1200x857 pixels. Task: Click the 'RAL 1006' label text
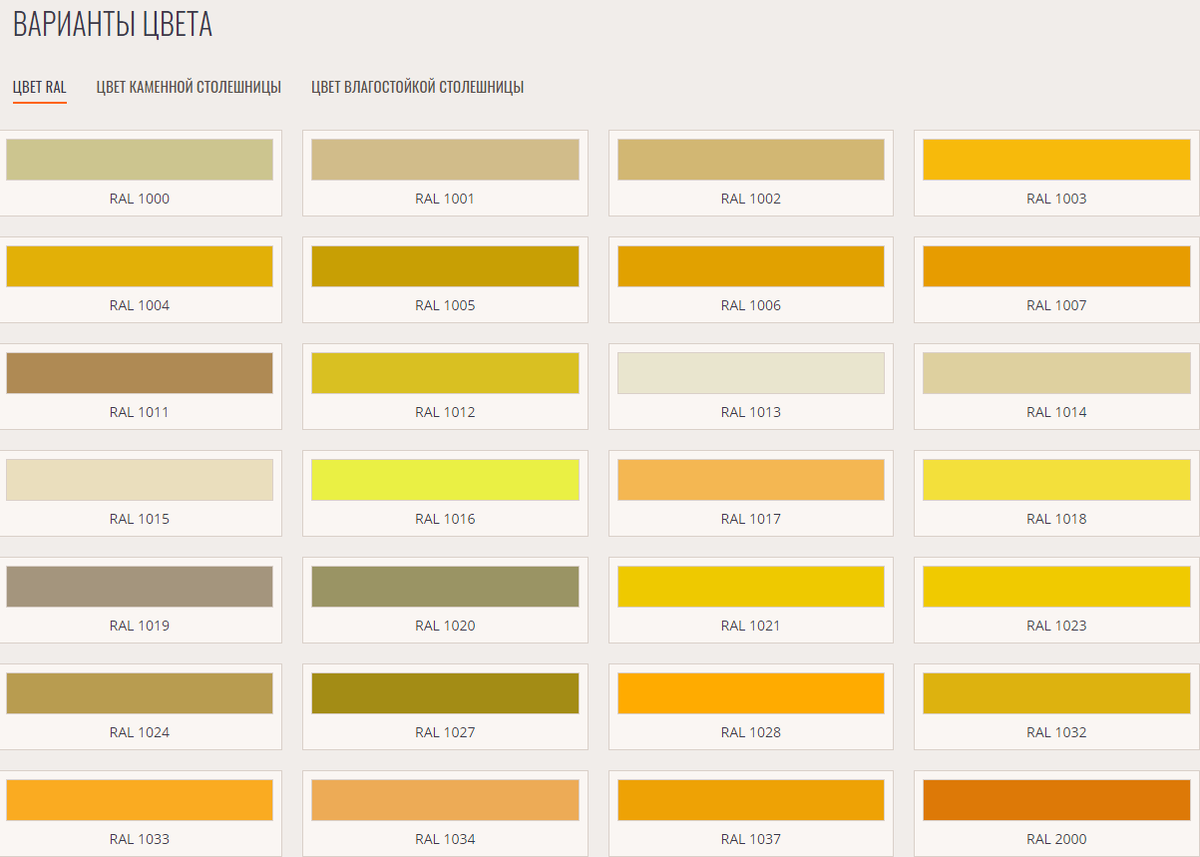[751, 306]
